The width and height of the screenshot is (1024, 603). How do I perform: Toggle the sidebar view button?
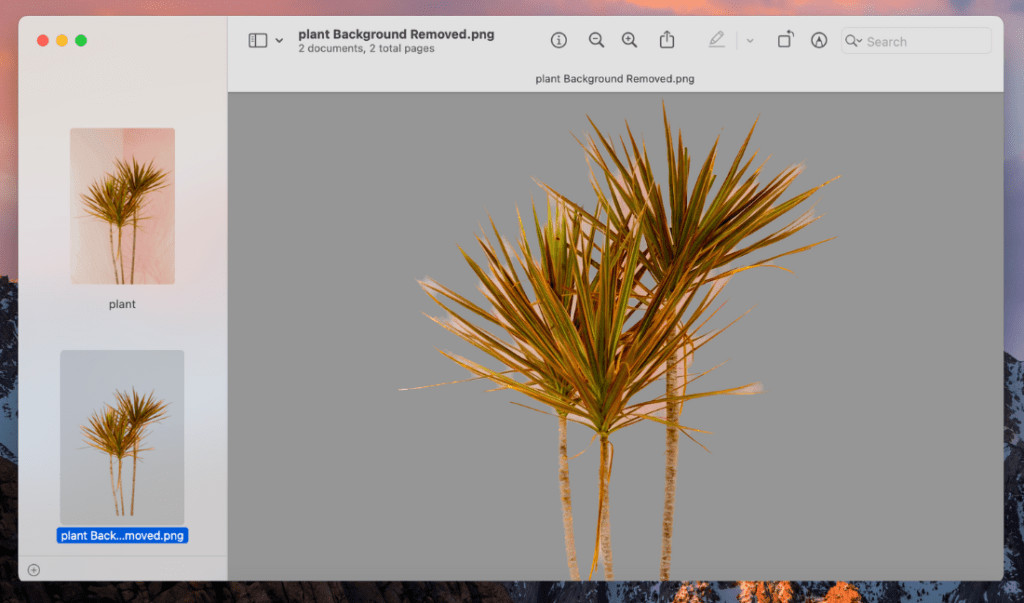click(257, 41)
